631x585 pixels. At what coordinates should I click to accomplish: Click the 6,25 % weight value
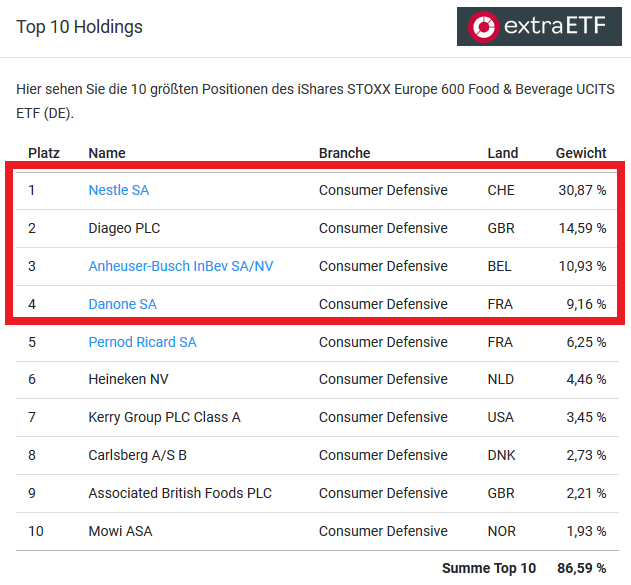586,342
